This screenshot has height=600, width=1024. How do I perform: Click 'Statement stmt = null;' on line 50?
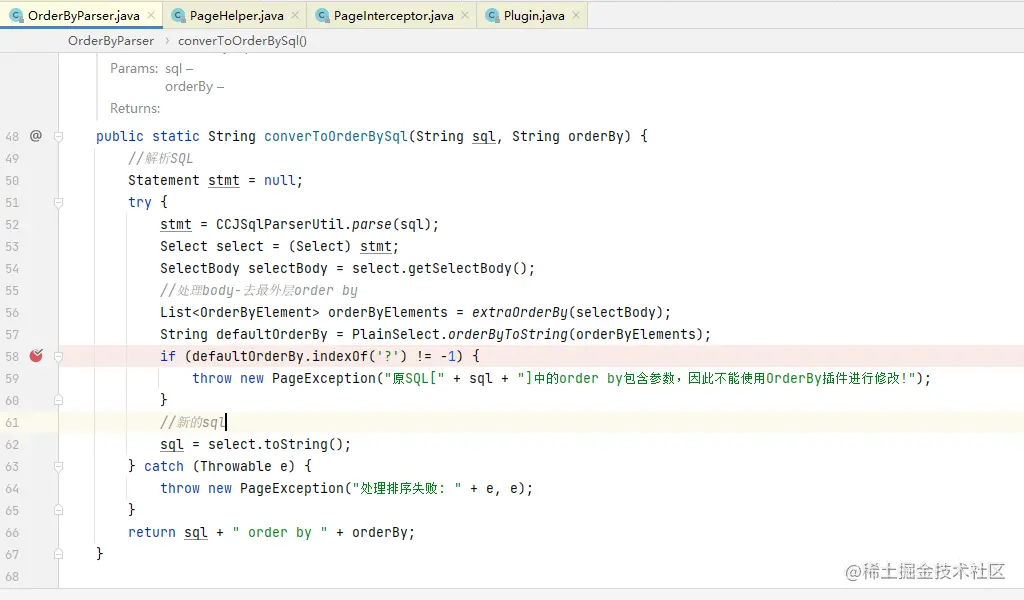click(216, 180)
